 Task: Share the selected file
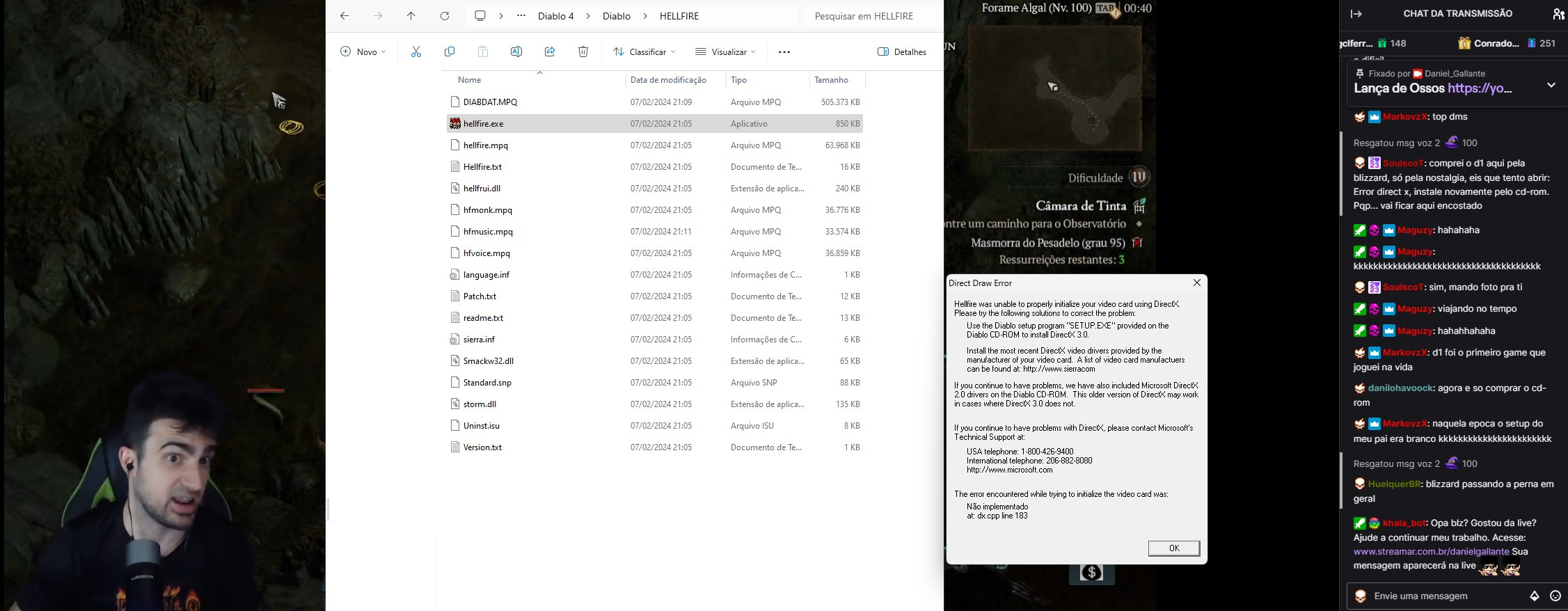pyautogui.click(x=550, y=51)
